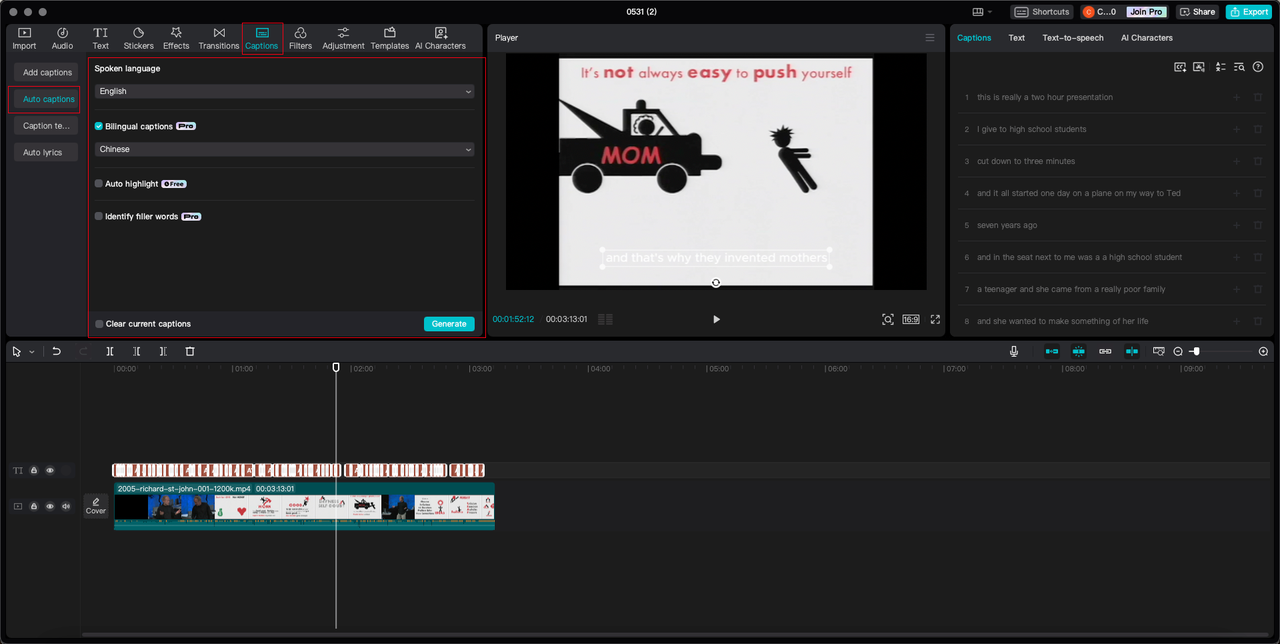
Task: Click the Undo arrow in timeline toolbar
Action: point(57,351)
